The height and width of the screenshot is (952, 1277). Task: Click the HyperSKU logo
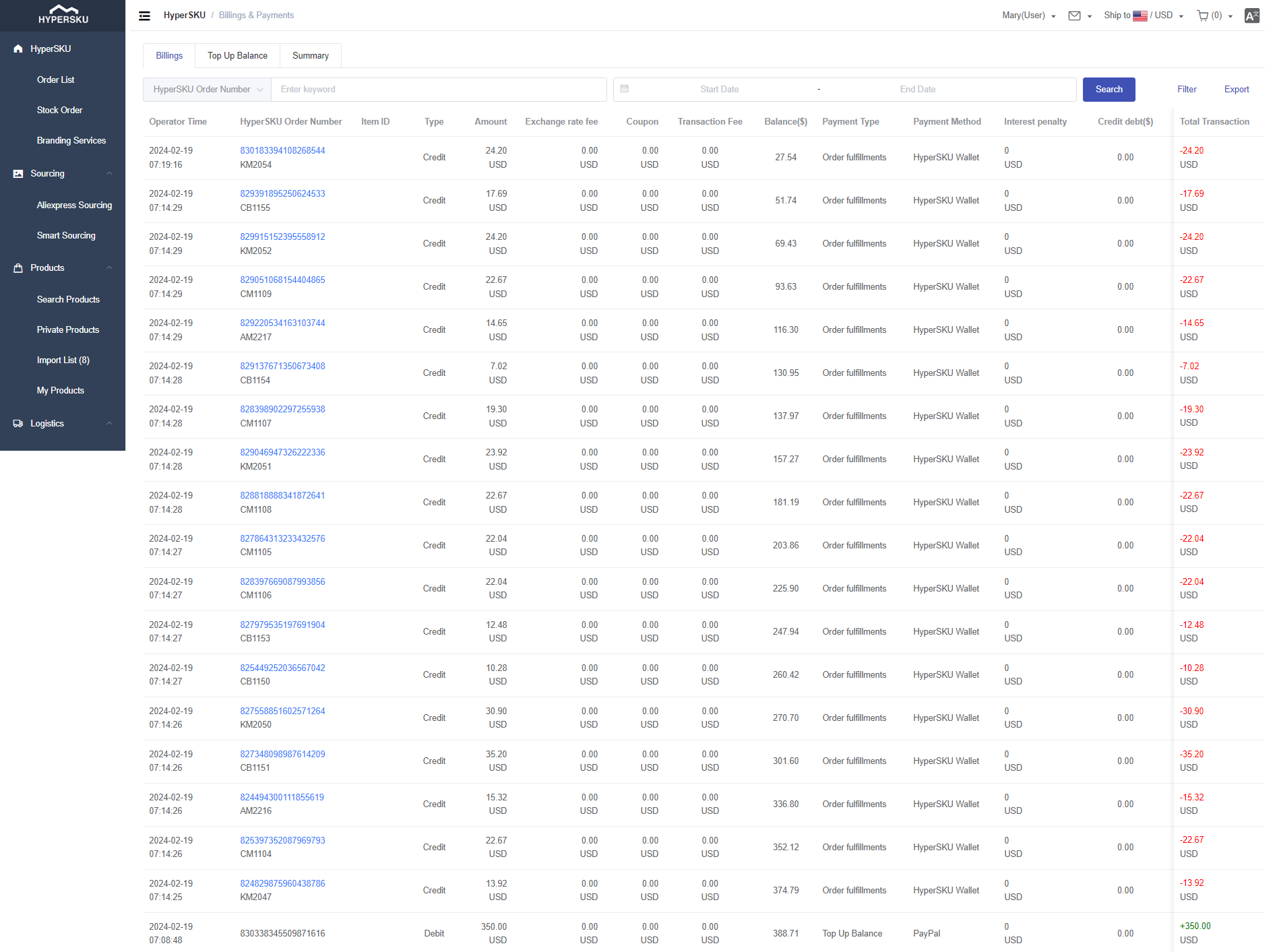click(63, 15)
